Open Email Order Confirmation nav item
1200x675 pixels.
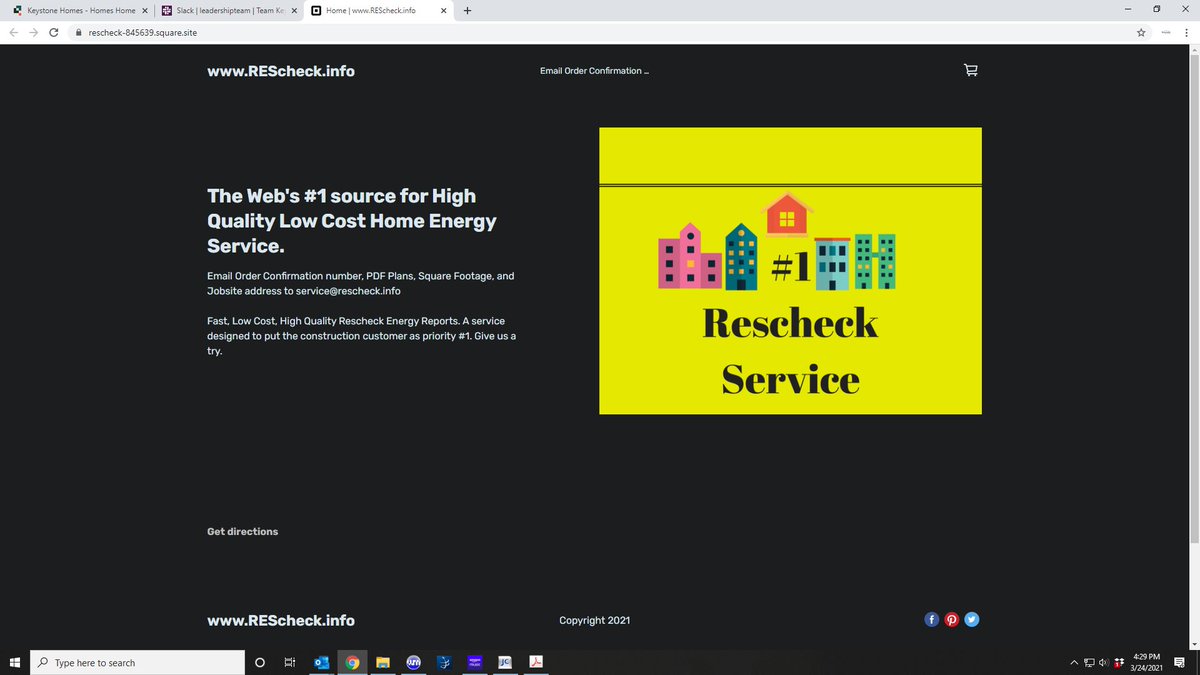594,71
